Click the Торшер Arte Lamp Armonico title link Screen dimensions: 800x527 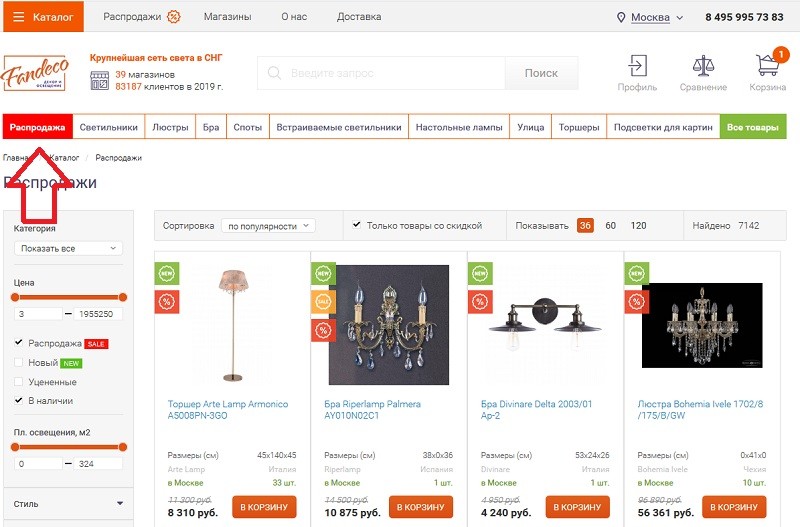coord(228,410)
